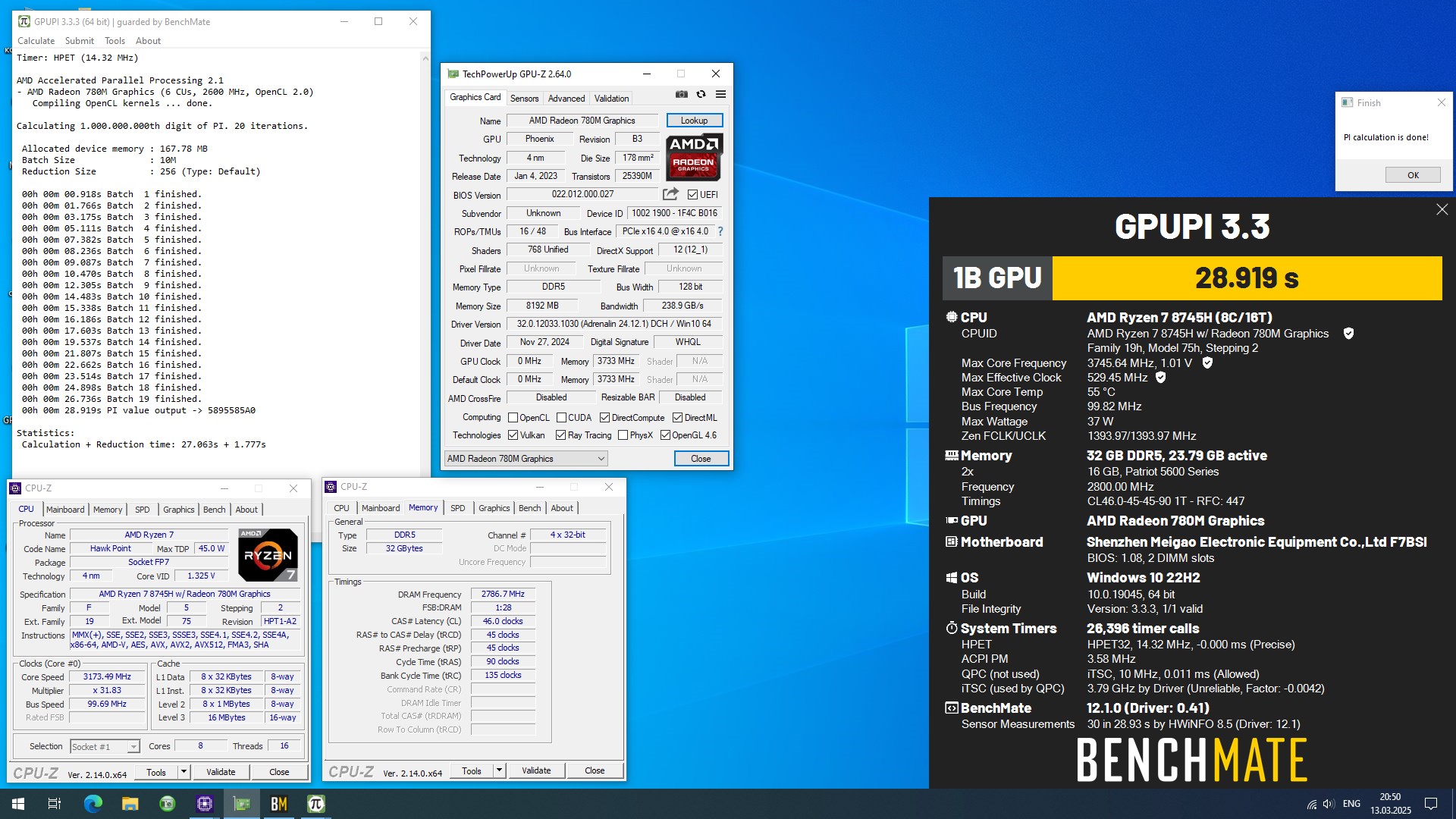Click the Max Effective Clock shield icon
1456x819 pixels.
(1161, 378)
